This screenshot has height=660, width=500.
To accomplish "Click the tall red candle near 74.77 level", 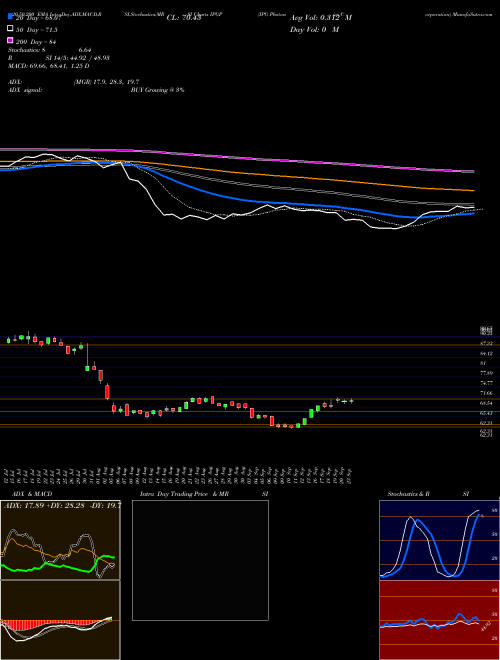I will coord(107,392).
